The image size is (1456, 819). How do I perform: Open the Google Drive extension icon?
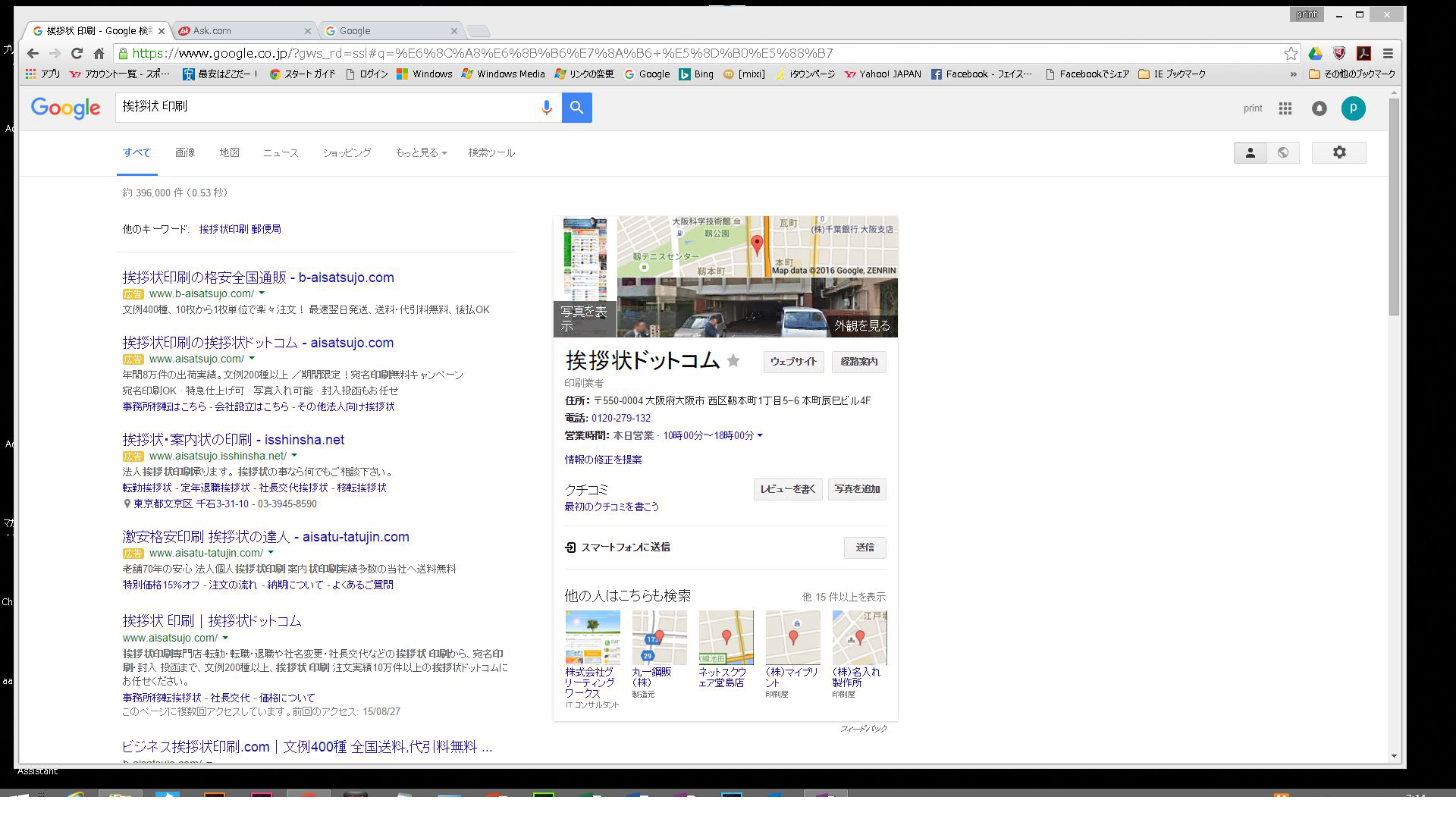pyautogui.click(x=1316, y=53)
